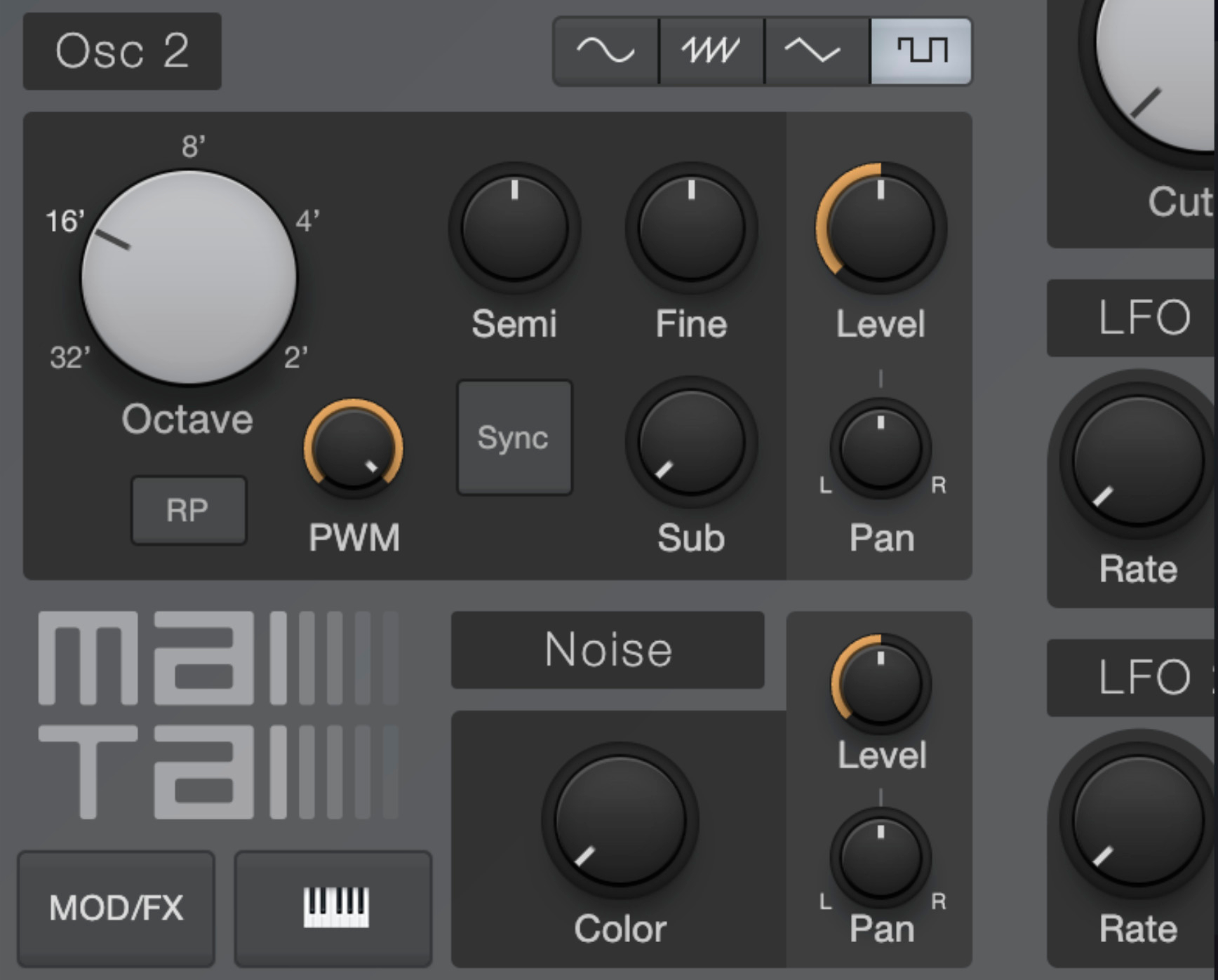Click the Fine tuning knob
Screen dimensions: 1218x980
(x=691, y=228)
